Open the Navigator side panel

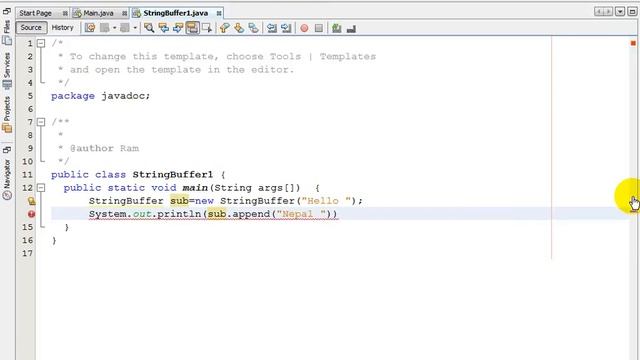point(7,179)
